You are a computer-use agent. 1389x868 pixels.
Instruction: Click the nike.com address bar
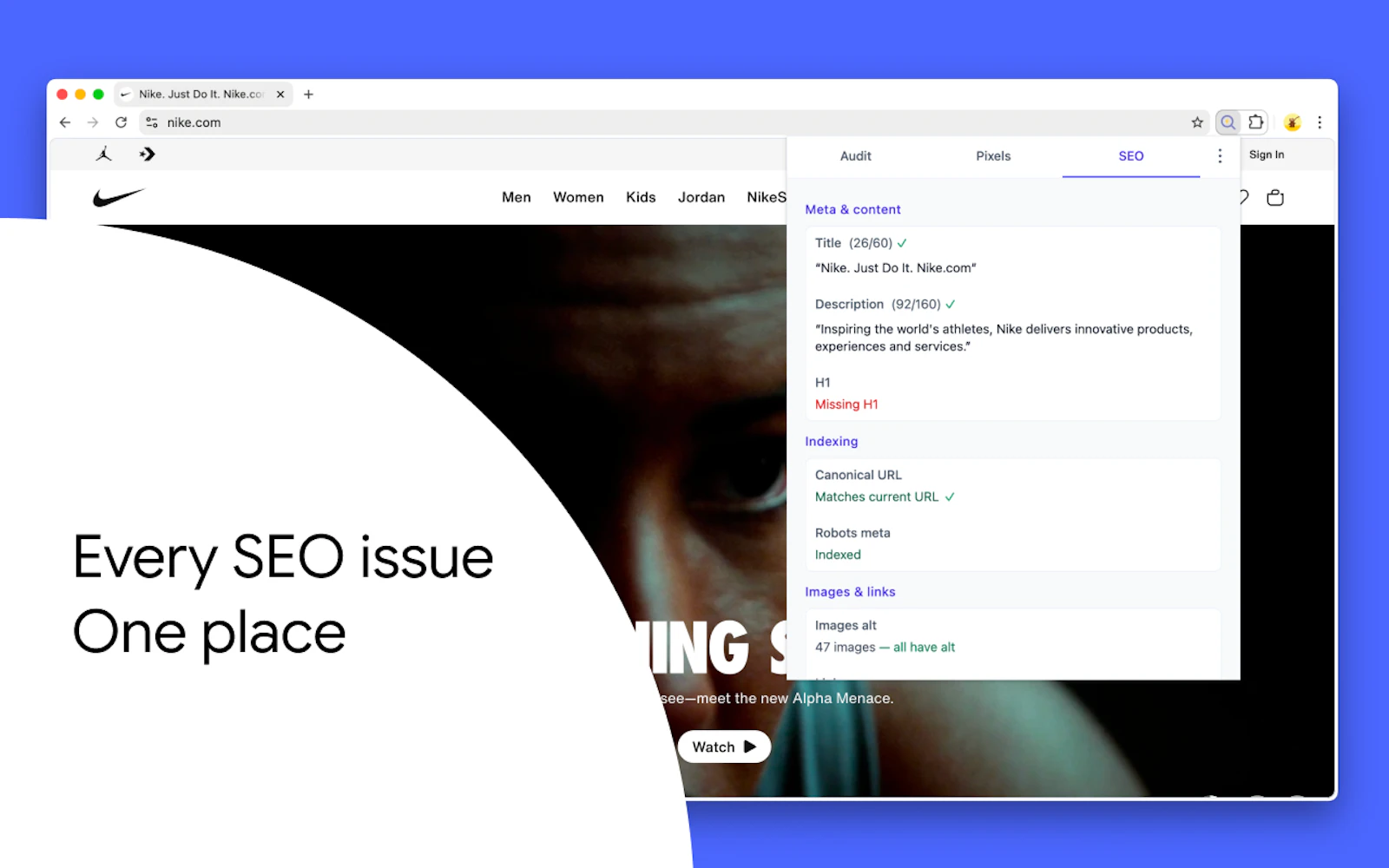coord(668,122)
